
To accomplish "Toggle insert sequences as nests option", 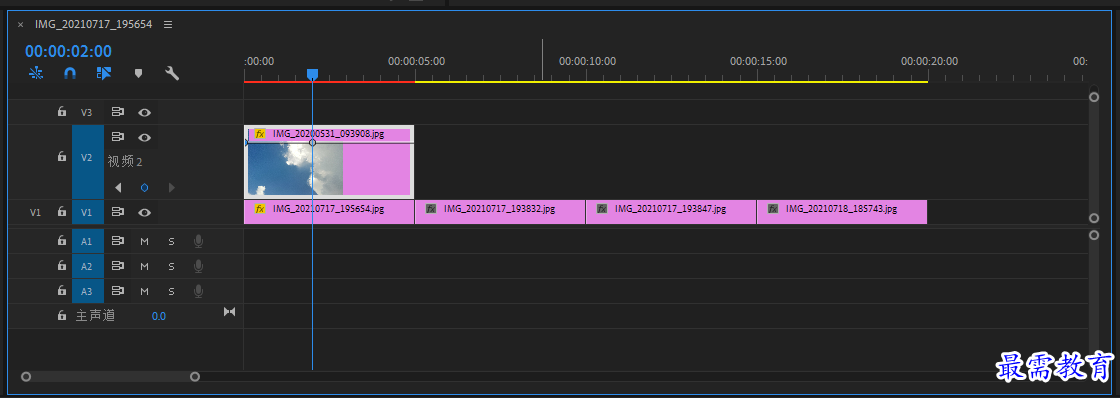I will (x=36, y=73).
